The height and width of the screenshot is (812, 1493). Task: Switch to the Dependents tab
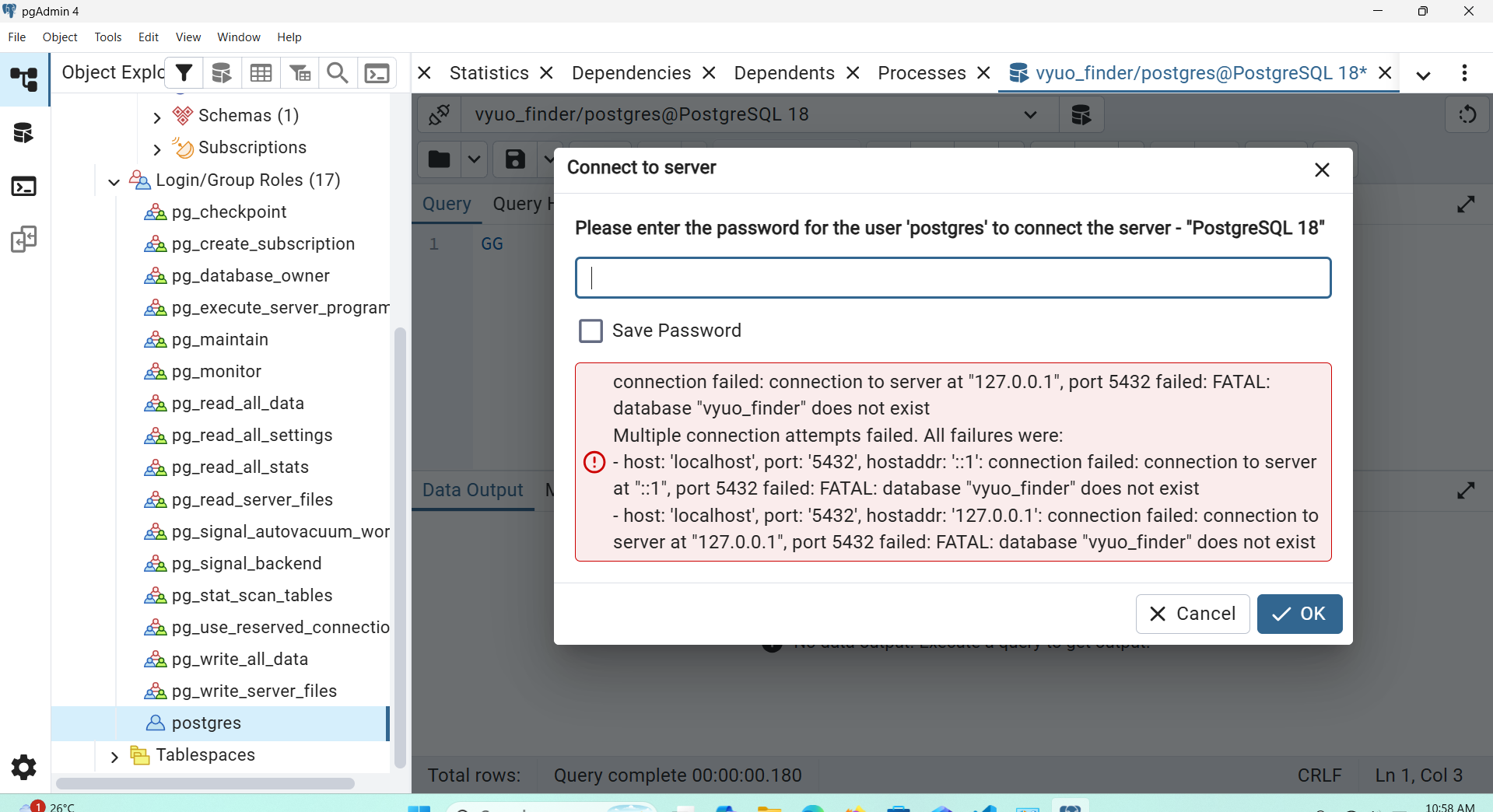pos(784,73)
